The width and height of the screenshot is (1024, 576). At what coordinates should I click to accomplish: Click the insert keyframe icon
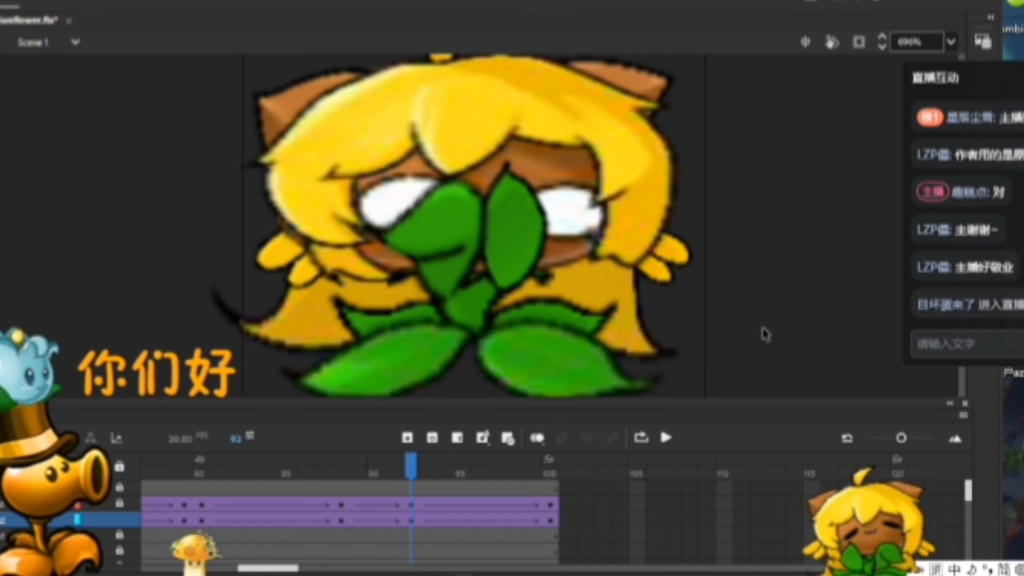[407, 438]
